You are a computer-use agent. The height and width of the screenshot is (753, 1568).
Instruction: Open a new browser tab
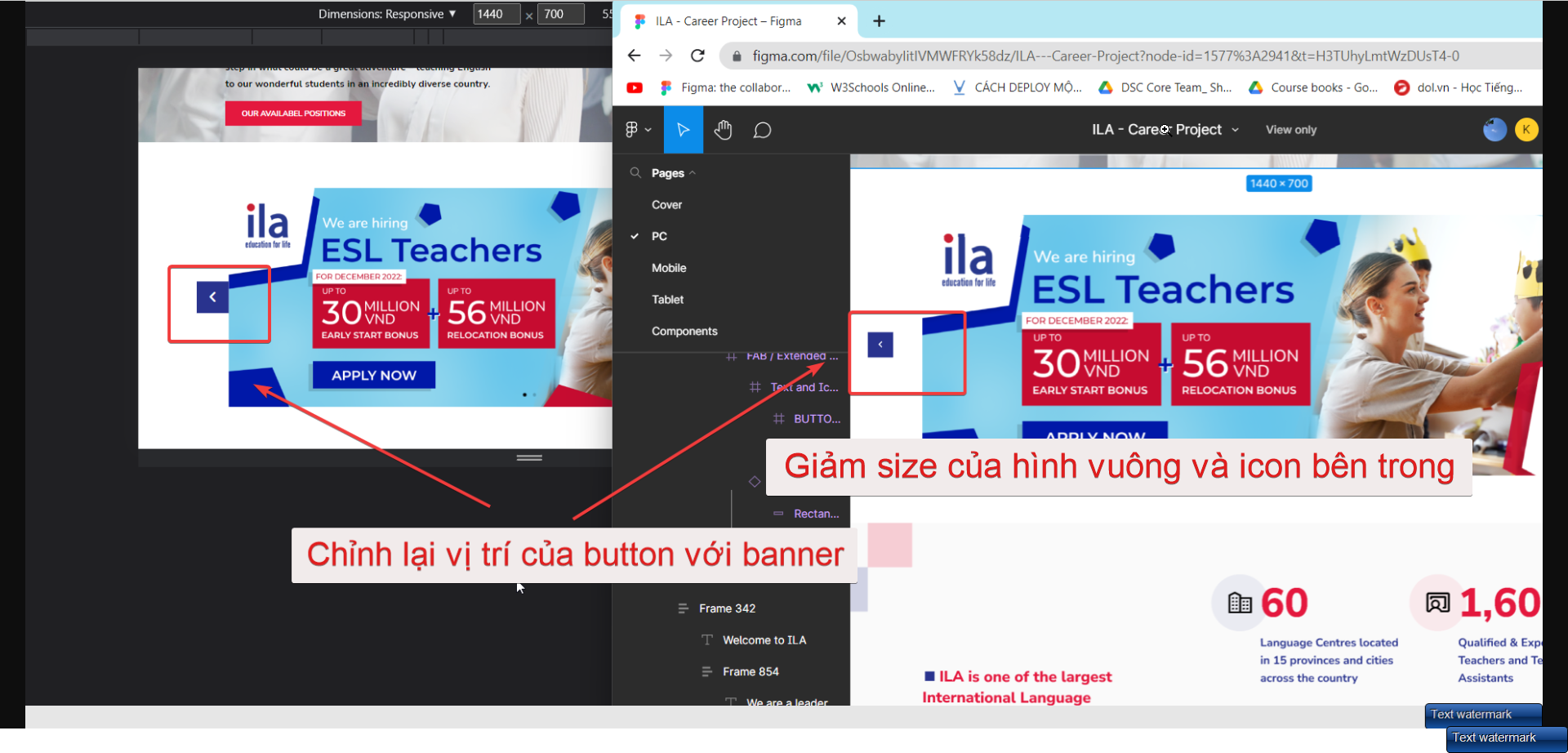879,21
